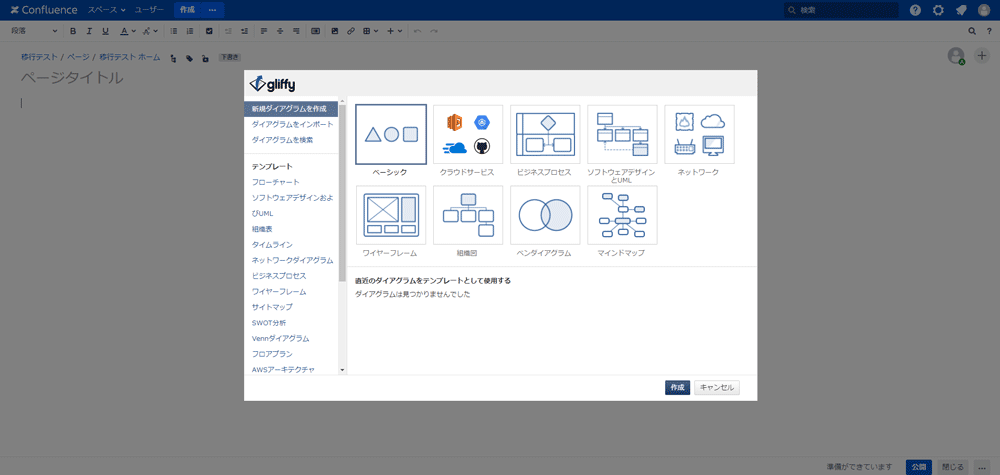Select the ベーシック diagram thumbnail
The width and height of the screenshot is (1000, 475).
tap(391, 135)
